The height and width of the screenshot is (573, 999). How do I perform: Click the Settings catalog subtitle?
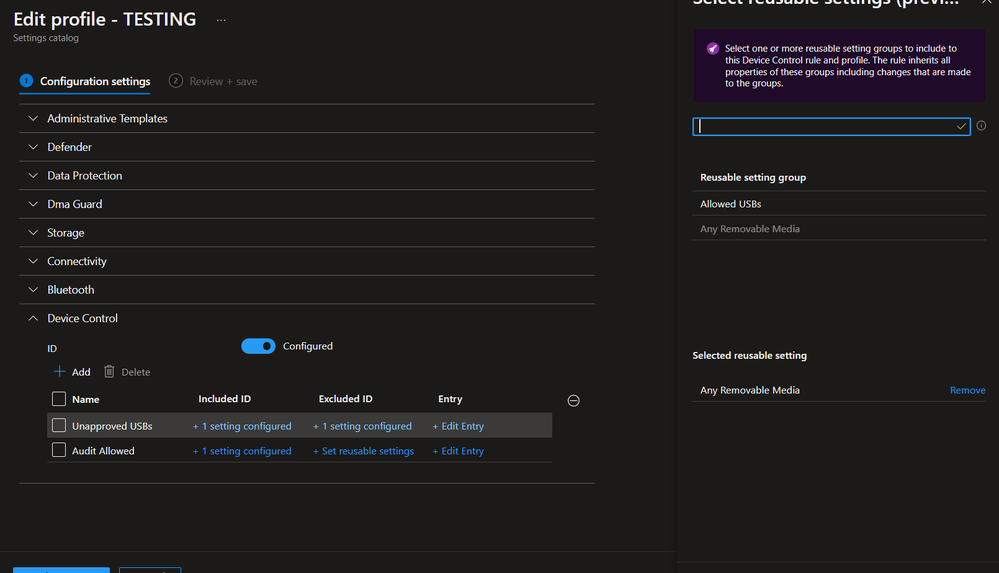46,38
